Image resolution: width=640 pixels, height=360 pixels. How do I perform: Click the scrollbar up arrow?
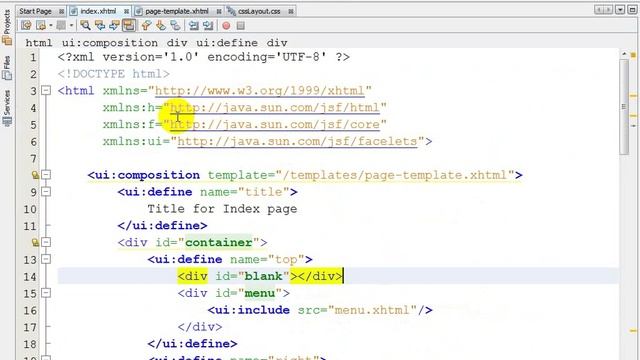[x=624, y=53]
